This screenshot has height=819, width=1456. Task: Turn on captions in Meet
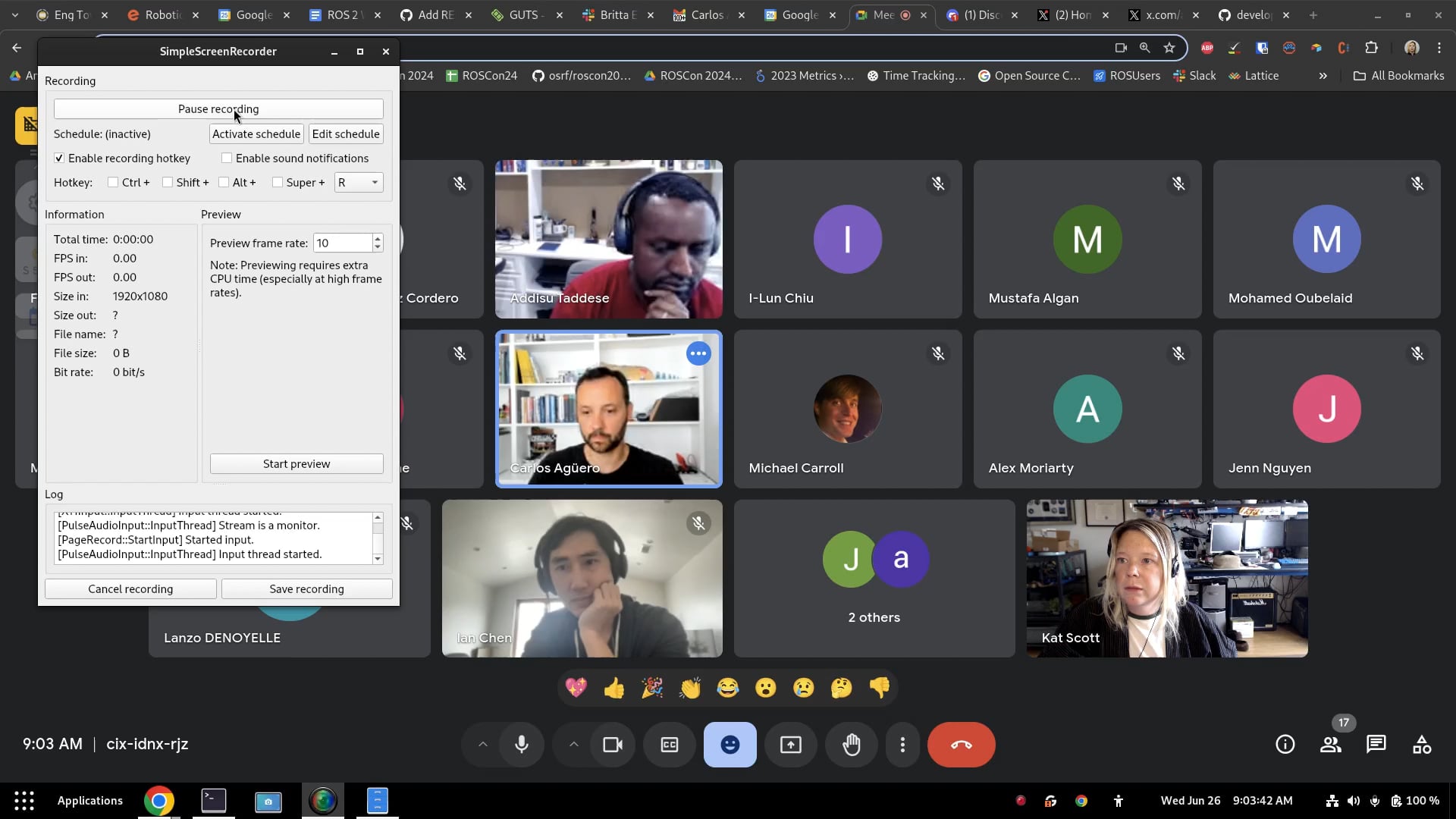pyautogui.click(x=670, y=745)
